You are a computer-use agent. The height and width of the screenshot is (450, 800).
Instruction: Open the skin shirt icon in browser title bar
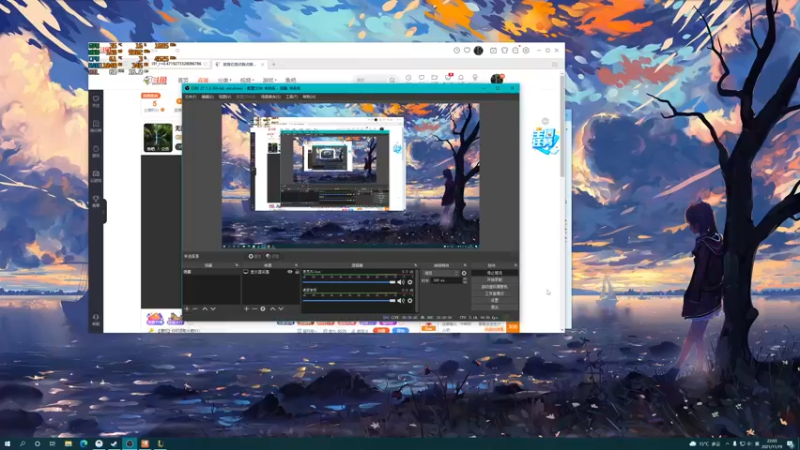505,51
